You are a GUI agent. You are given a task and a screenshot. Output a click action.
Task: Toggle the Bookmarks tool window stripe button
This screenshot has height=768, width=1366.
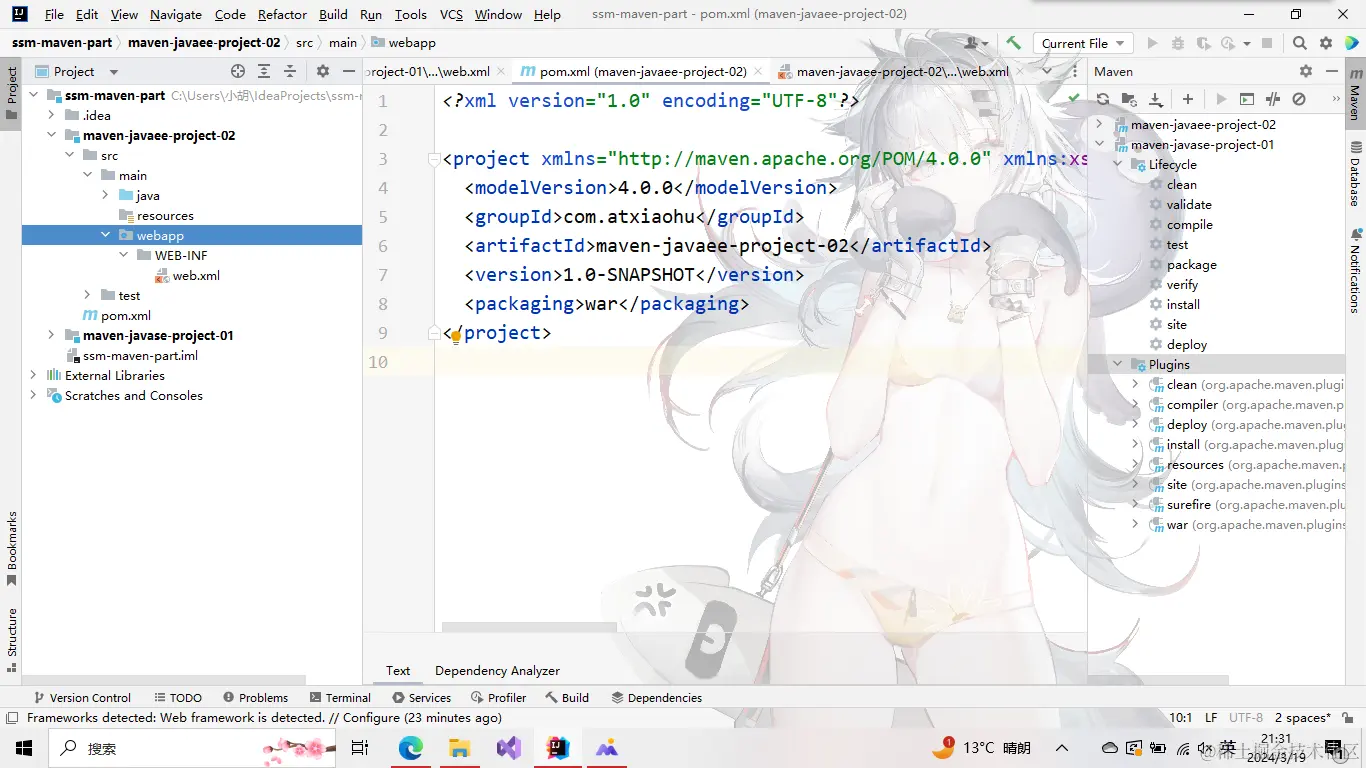(11, 549)
